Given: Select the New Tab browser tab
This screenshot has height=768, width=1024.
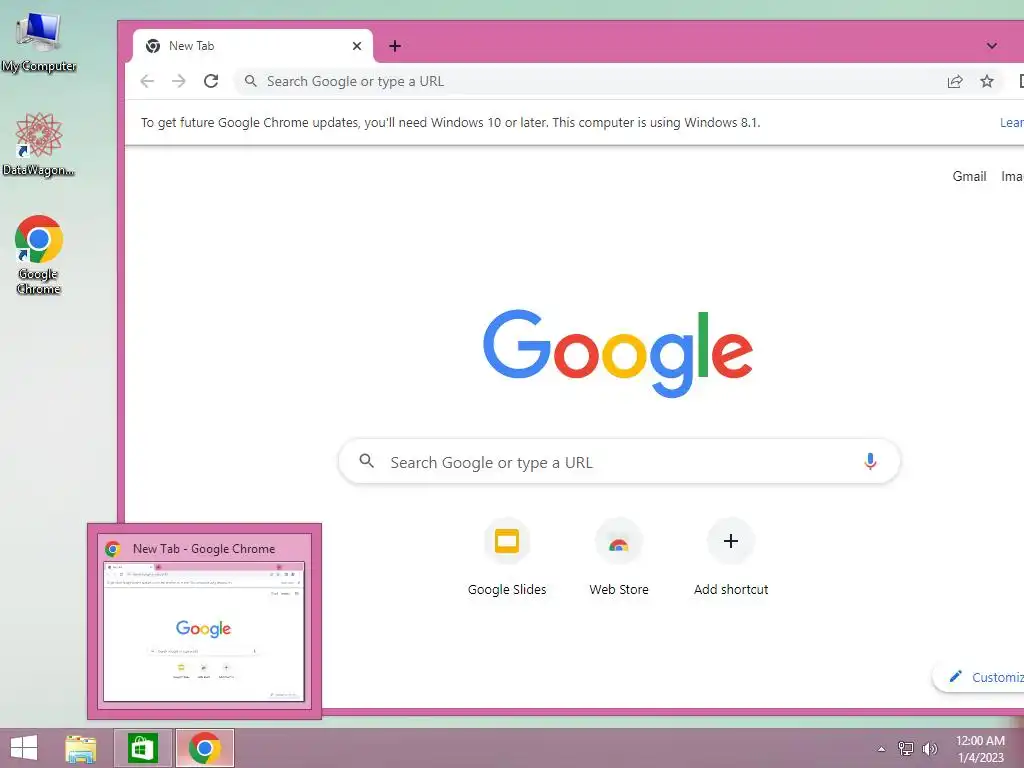Looking at the screenshot, I should pos(253,46).
